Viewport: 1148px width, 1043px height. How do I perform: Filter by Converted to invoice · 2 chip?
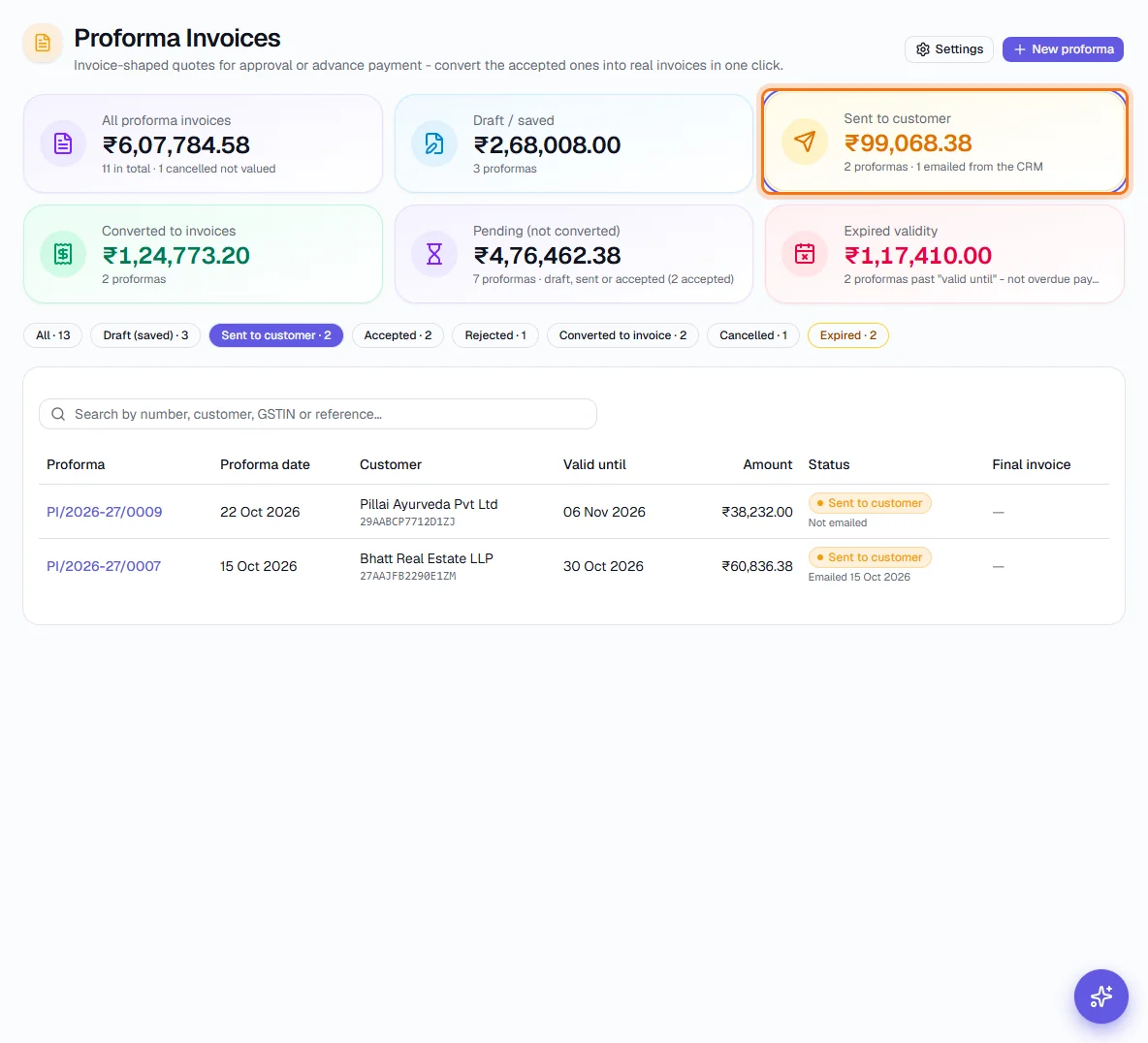(622, 335)
